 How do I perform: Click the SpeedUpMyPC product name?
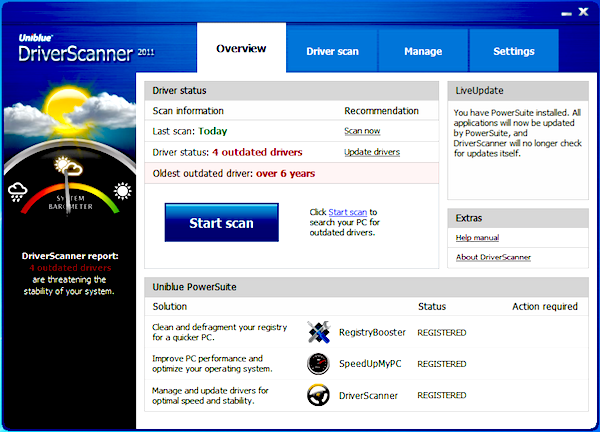click(370, 364)
